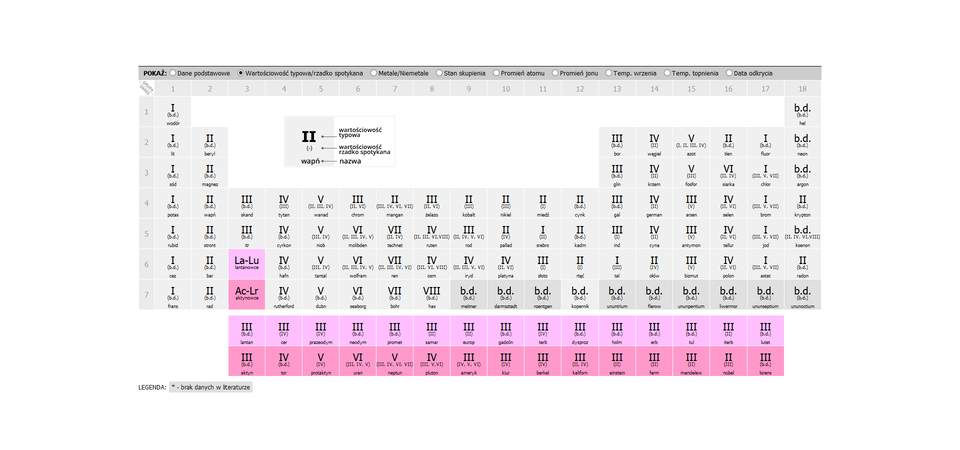Click the kopernik element cell
The height and width of the screenshot is (450, 960).
(580, 294)
